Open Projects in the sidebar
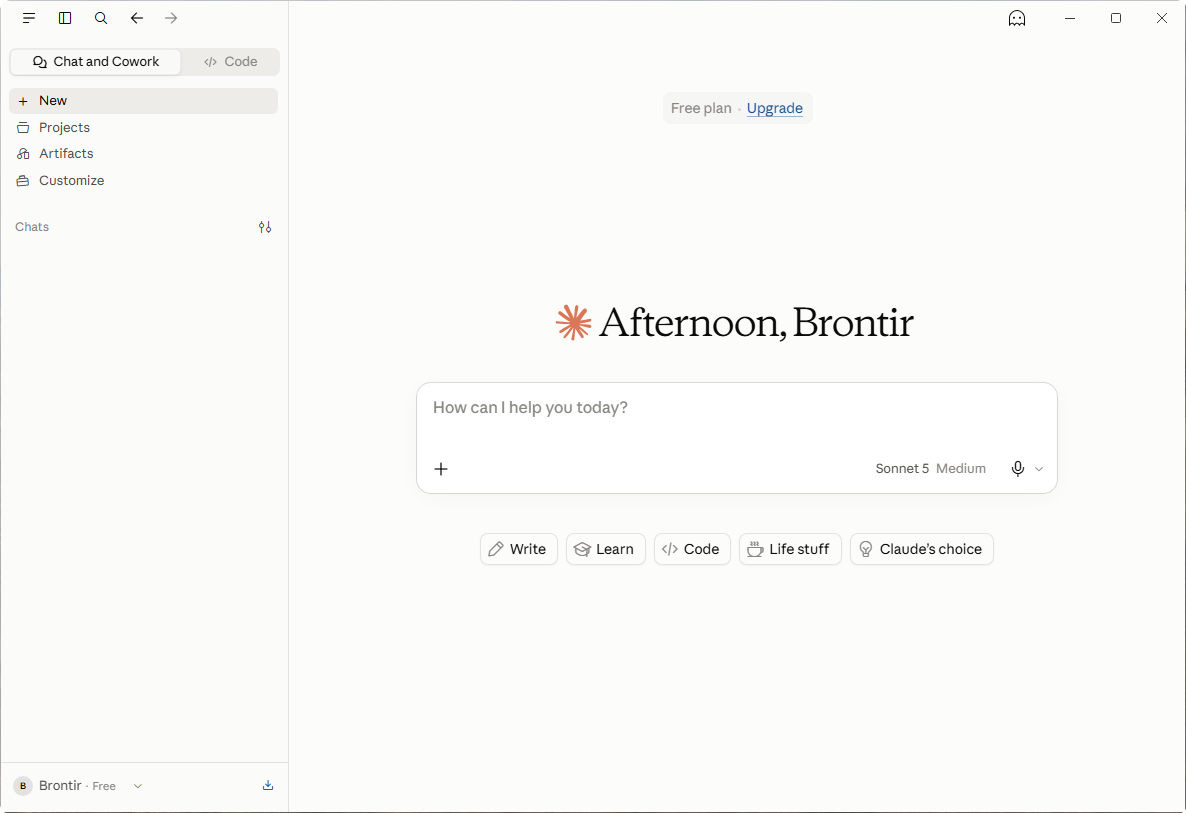The height and width of the screenshot is (813, 1186). (144, 128)
